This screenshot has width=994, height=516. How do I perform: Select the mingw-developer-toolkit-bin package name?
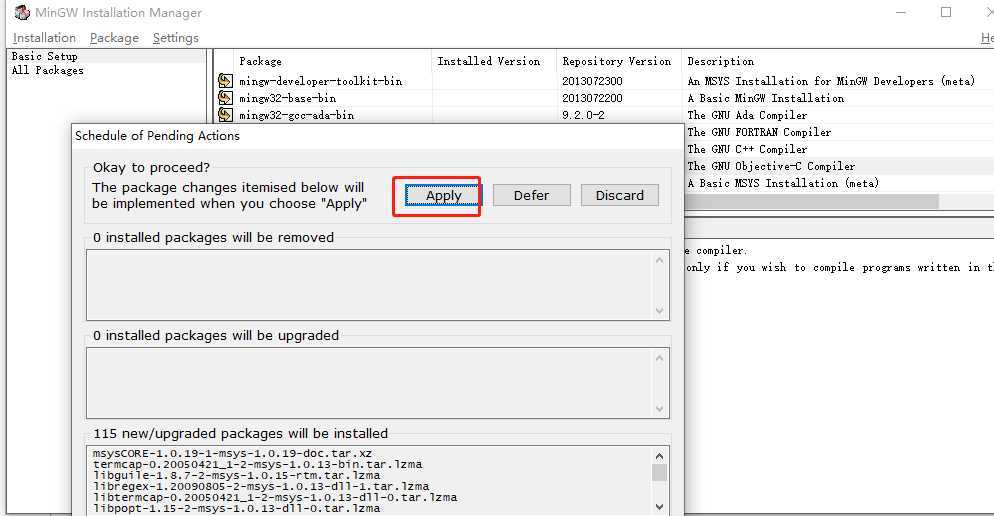pyautogui.click(x=321, y=81)
